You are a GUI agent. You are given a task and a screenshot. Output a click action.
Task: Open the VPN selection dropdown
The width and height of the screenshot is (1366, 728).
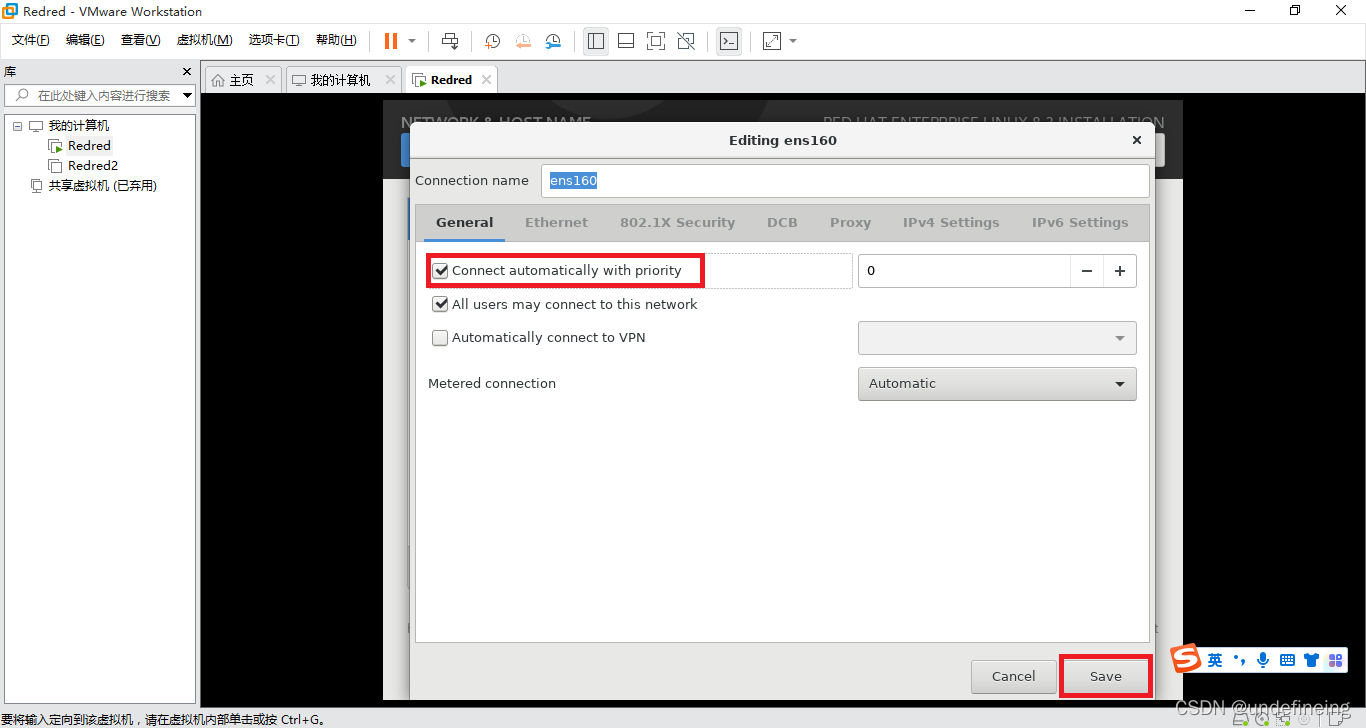click(x=997, y=338)
